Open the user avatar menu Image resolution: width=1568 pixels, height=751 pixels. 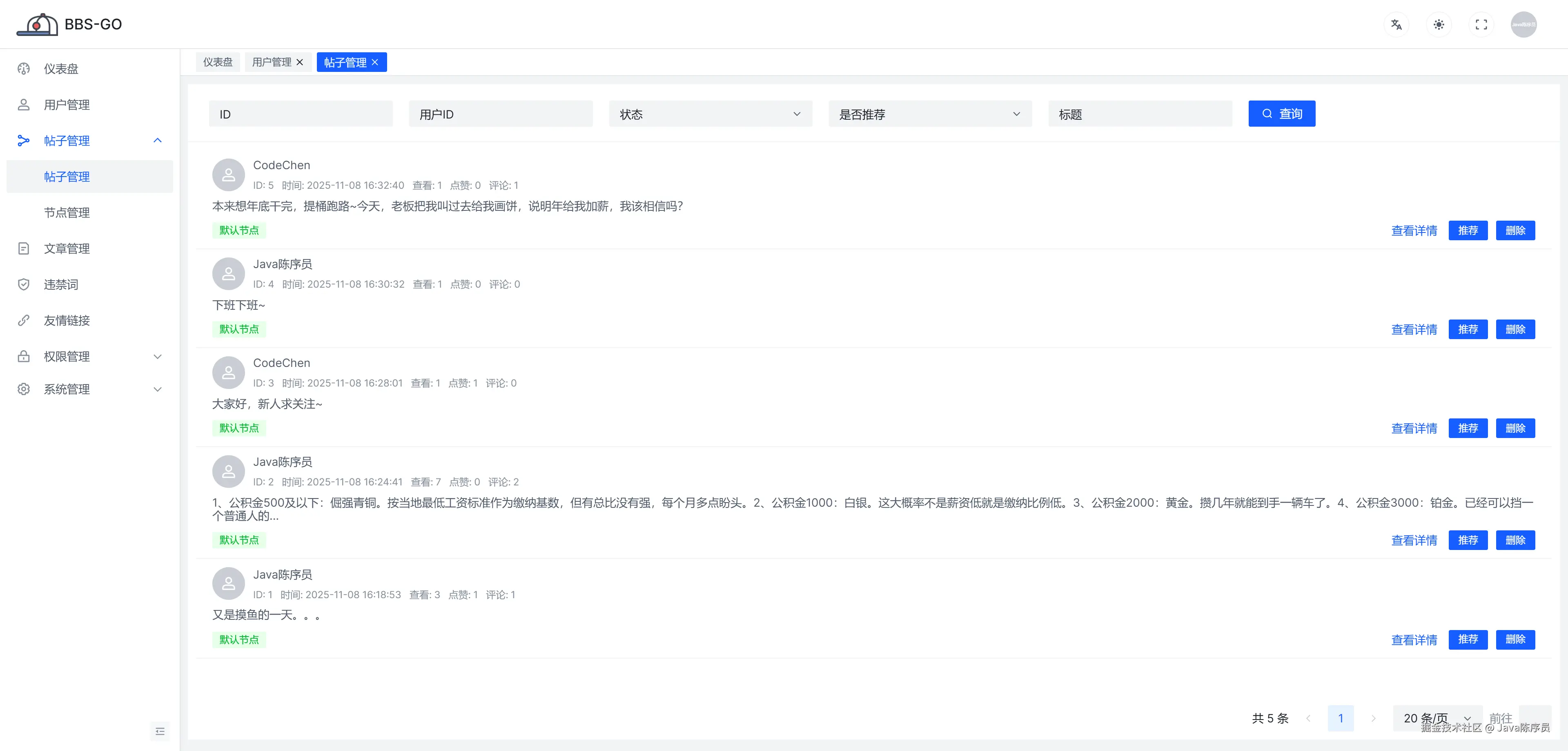point(1523,25)
